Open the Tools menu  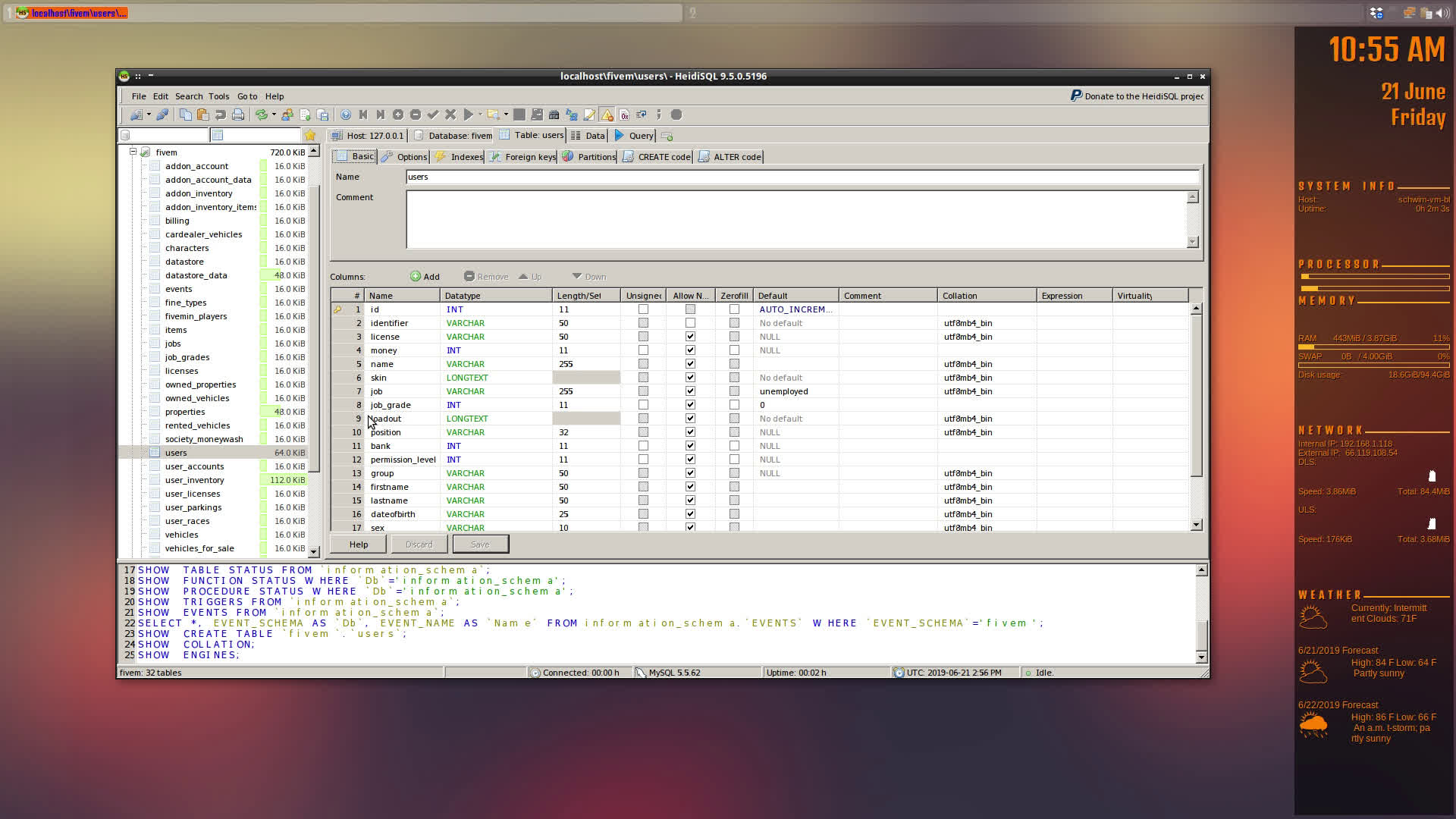(218, 96)
